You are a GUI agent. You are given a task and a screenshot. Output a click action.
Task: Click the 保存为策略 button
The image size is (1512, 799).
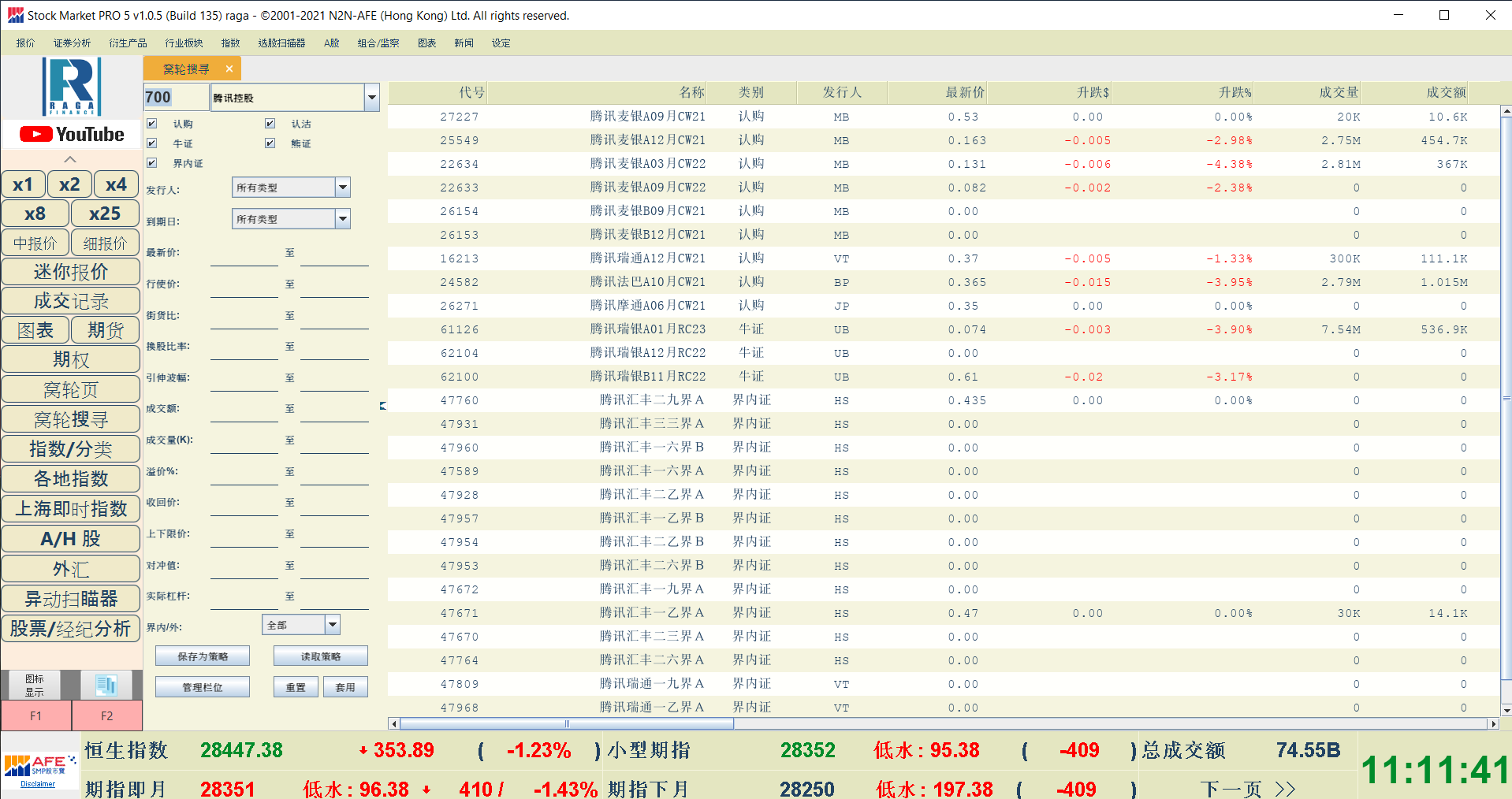point(203,656)
